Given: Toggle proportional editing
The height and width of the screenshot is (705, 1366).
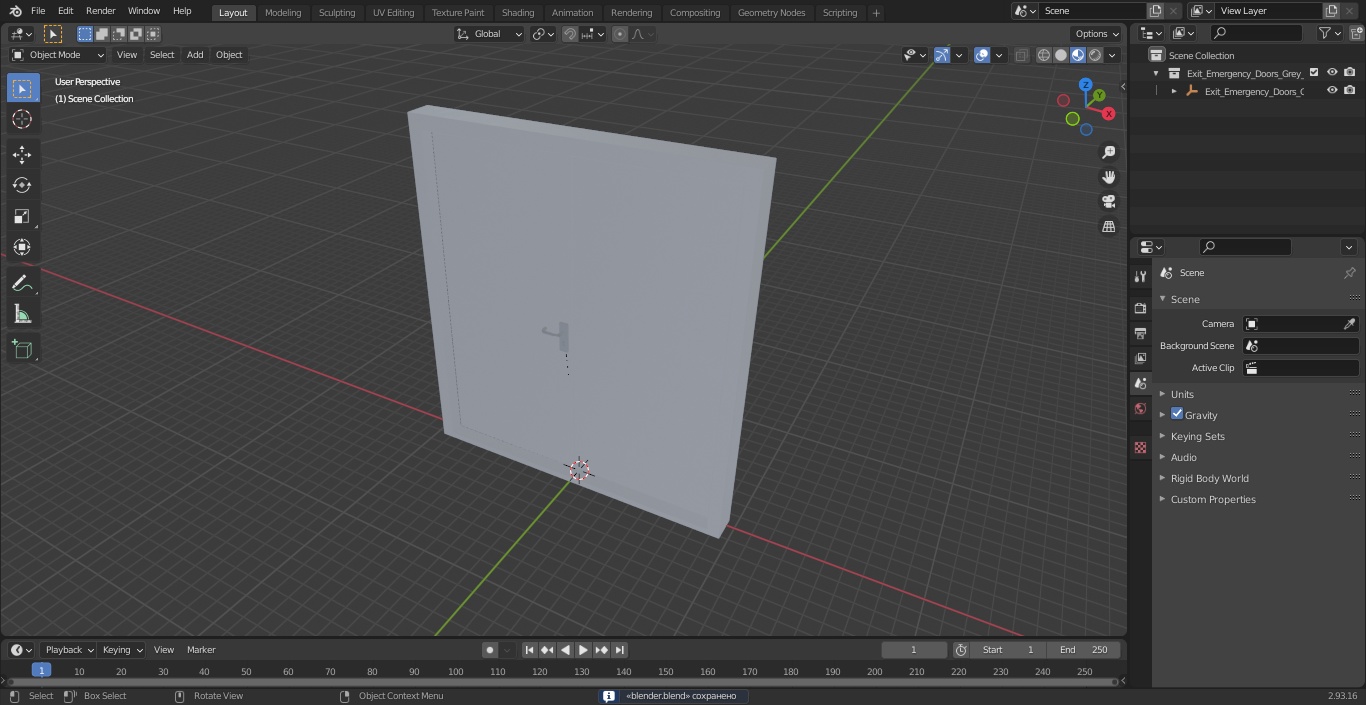Looking at the screenshot, I should (620, 34).
